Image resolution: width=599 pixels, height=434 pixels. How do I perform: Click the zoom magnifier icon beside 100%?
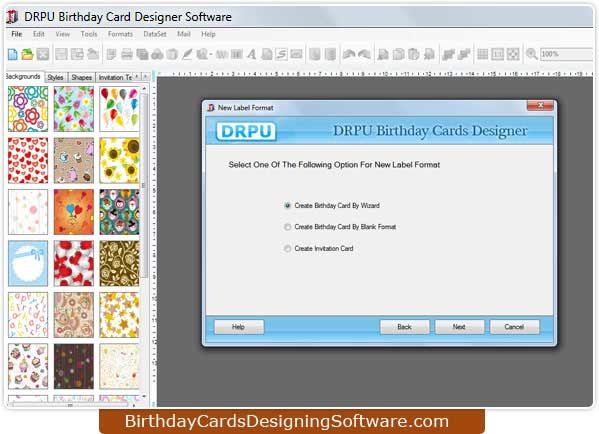tap(531, 54)
